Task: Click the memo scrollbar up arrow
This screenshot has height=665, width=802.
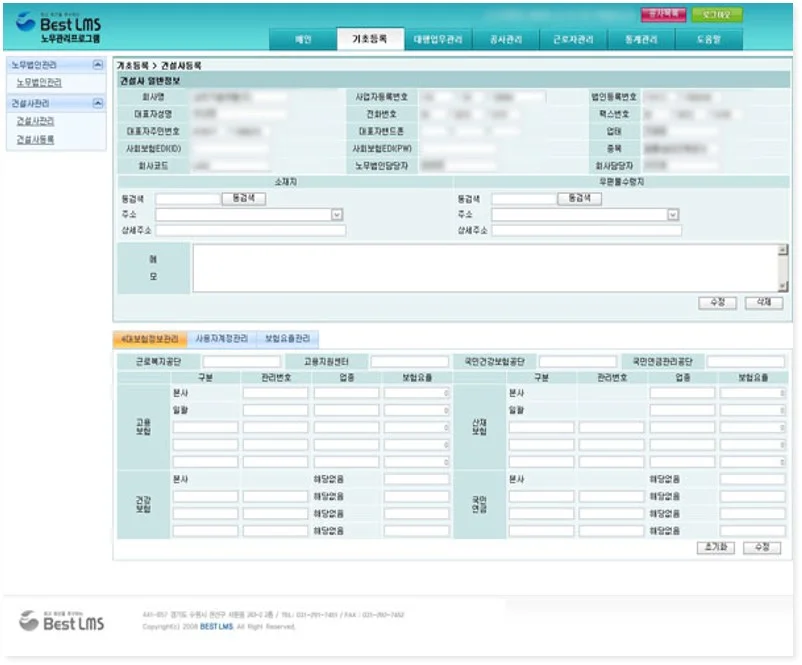Action: [782, 250]
